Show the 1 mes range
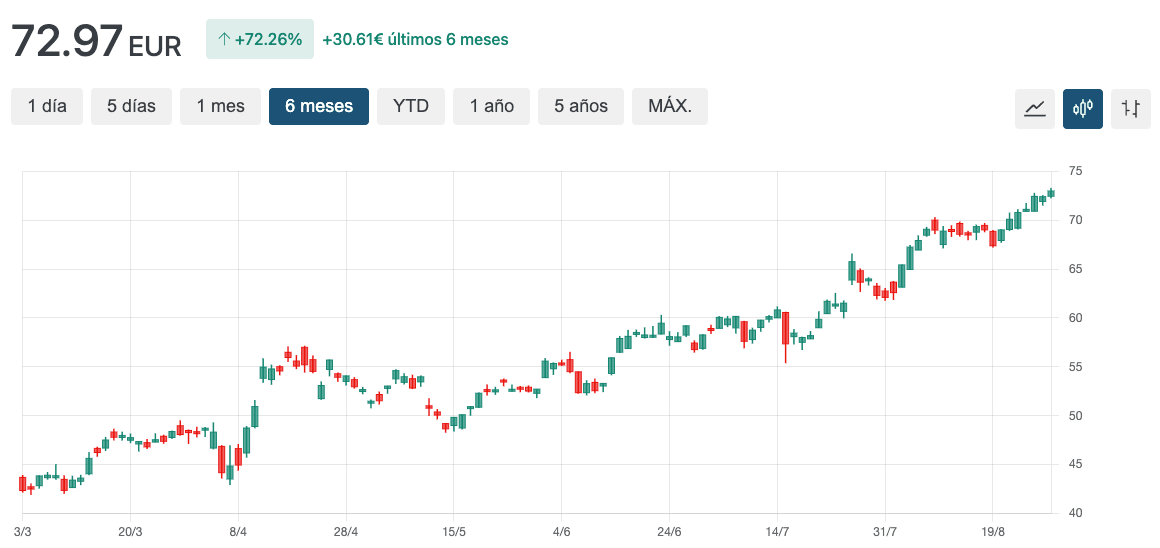 point(220,106)
